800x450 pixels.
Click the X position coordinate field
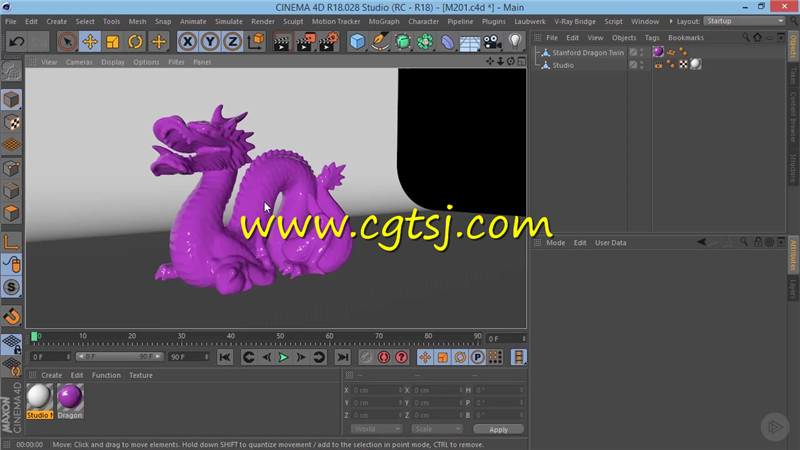[x=377, y=390]
